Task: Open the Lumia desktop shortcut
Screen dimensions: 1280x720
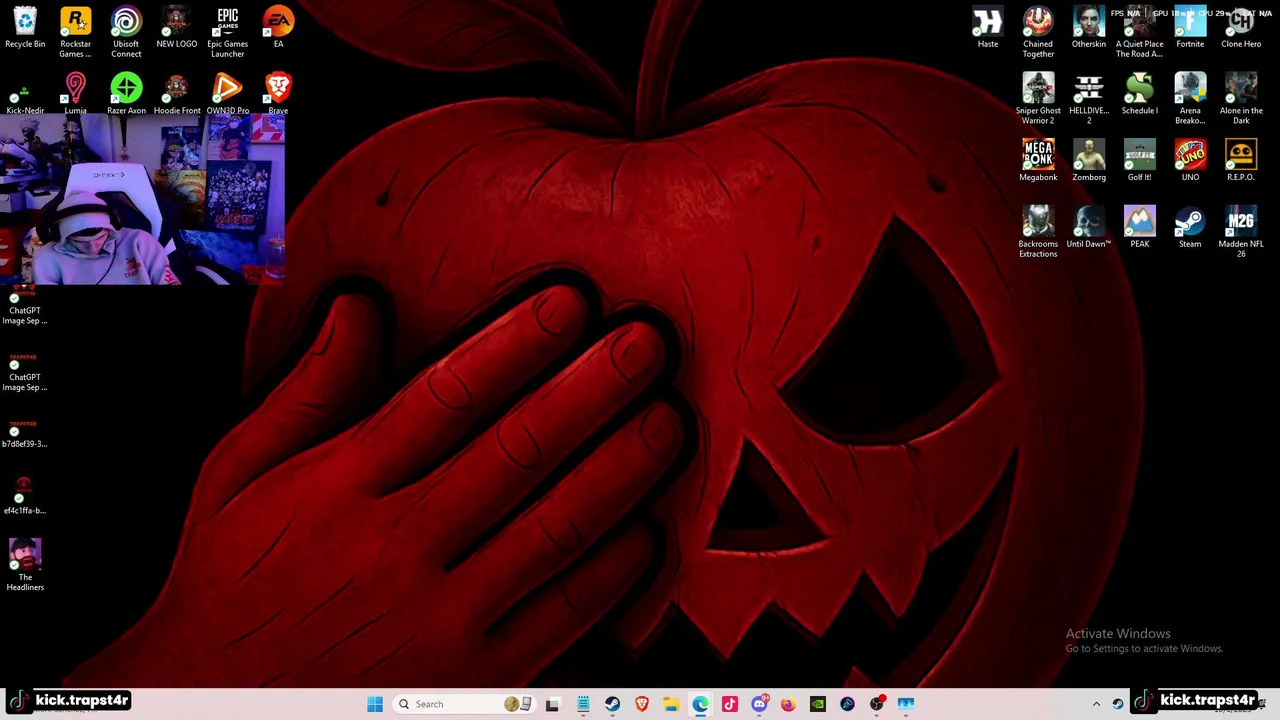Action: [75, 94]
